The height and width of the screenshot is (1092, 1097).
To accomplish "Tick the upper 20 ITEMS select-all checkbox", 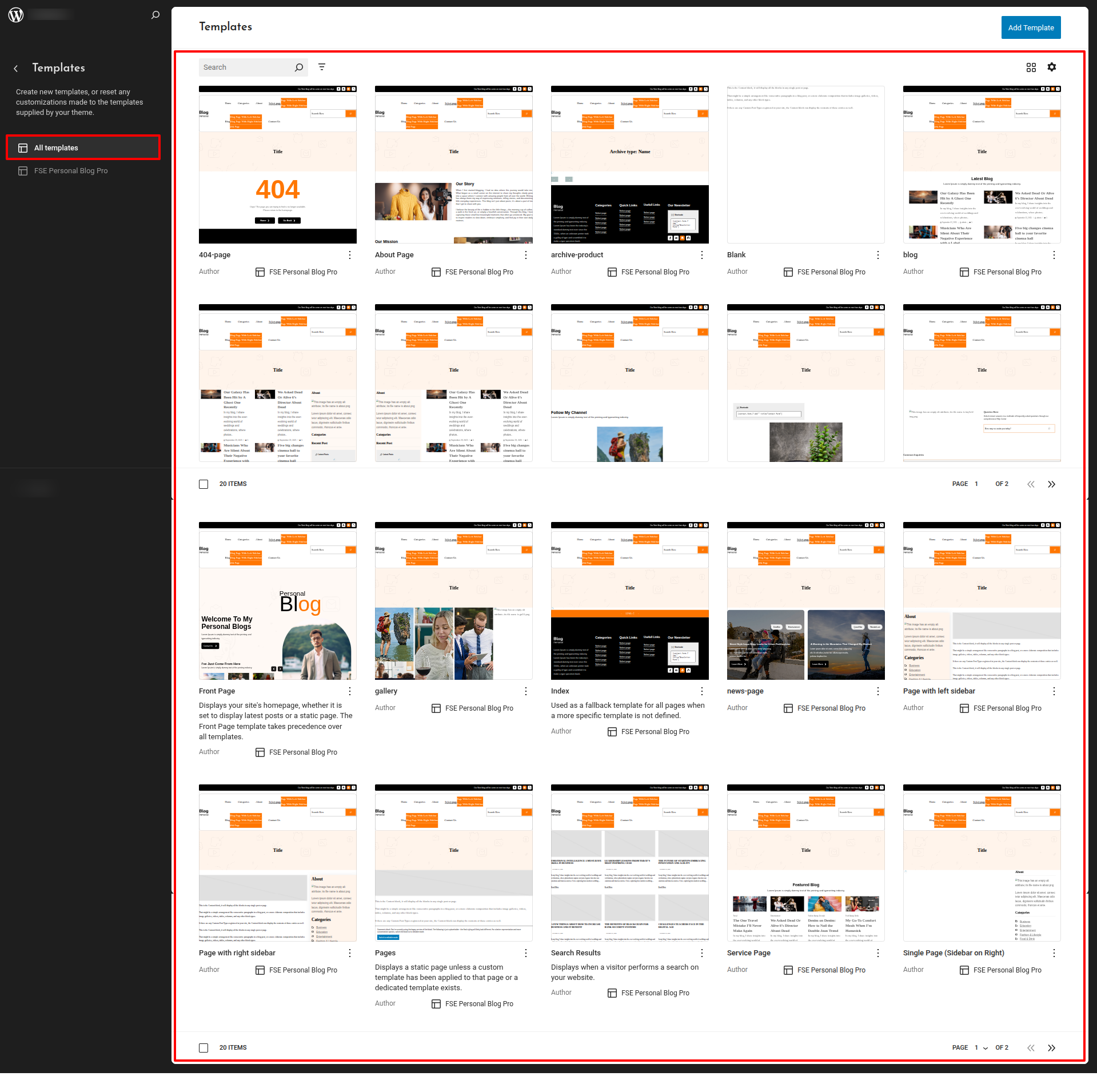I will pos(204,484).
